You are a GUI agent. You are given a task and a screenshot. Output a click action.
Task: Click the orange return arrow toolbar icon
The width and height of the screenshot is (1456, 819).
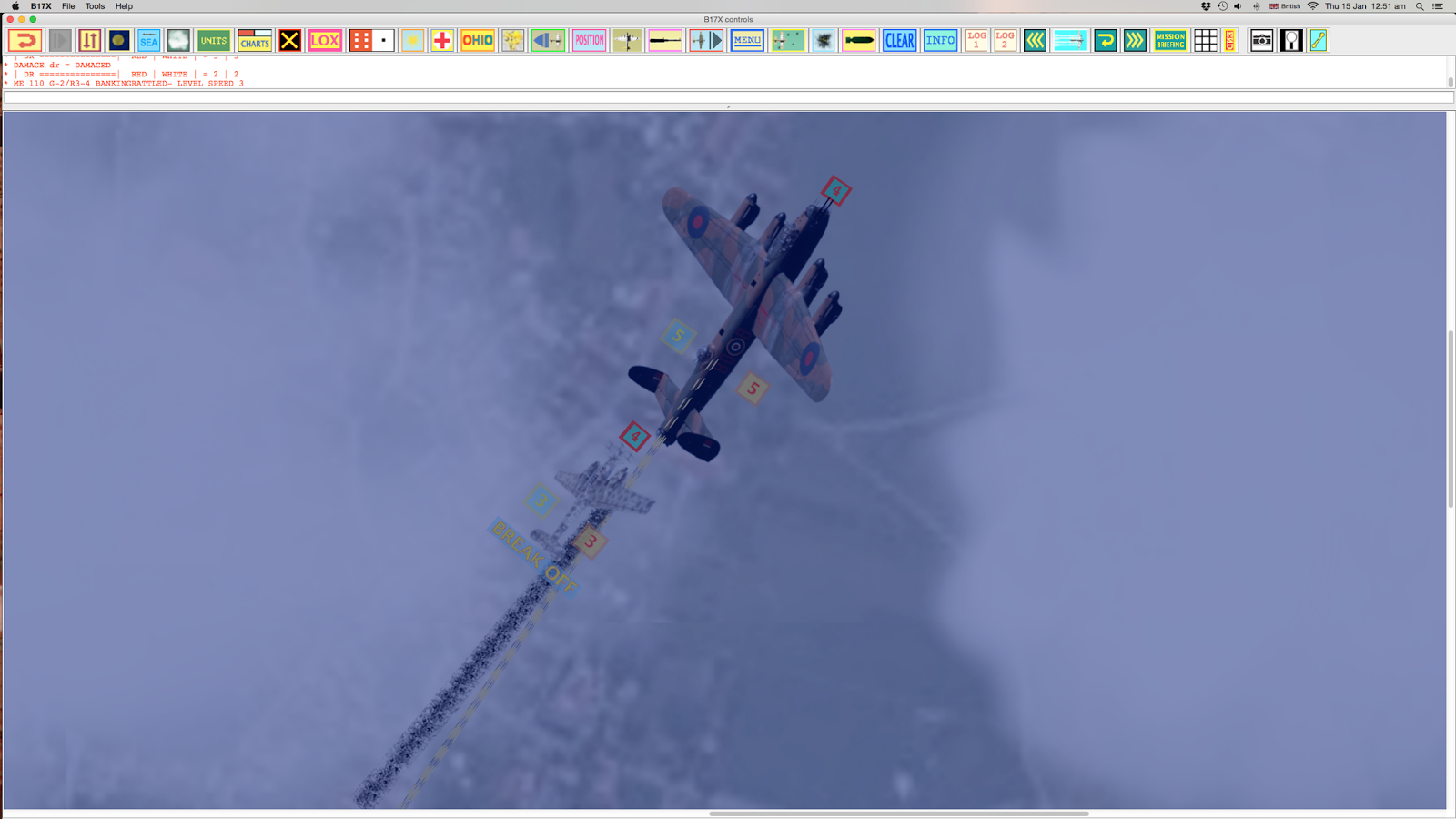tap(25, 41)
